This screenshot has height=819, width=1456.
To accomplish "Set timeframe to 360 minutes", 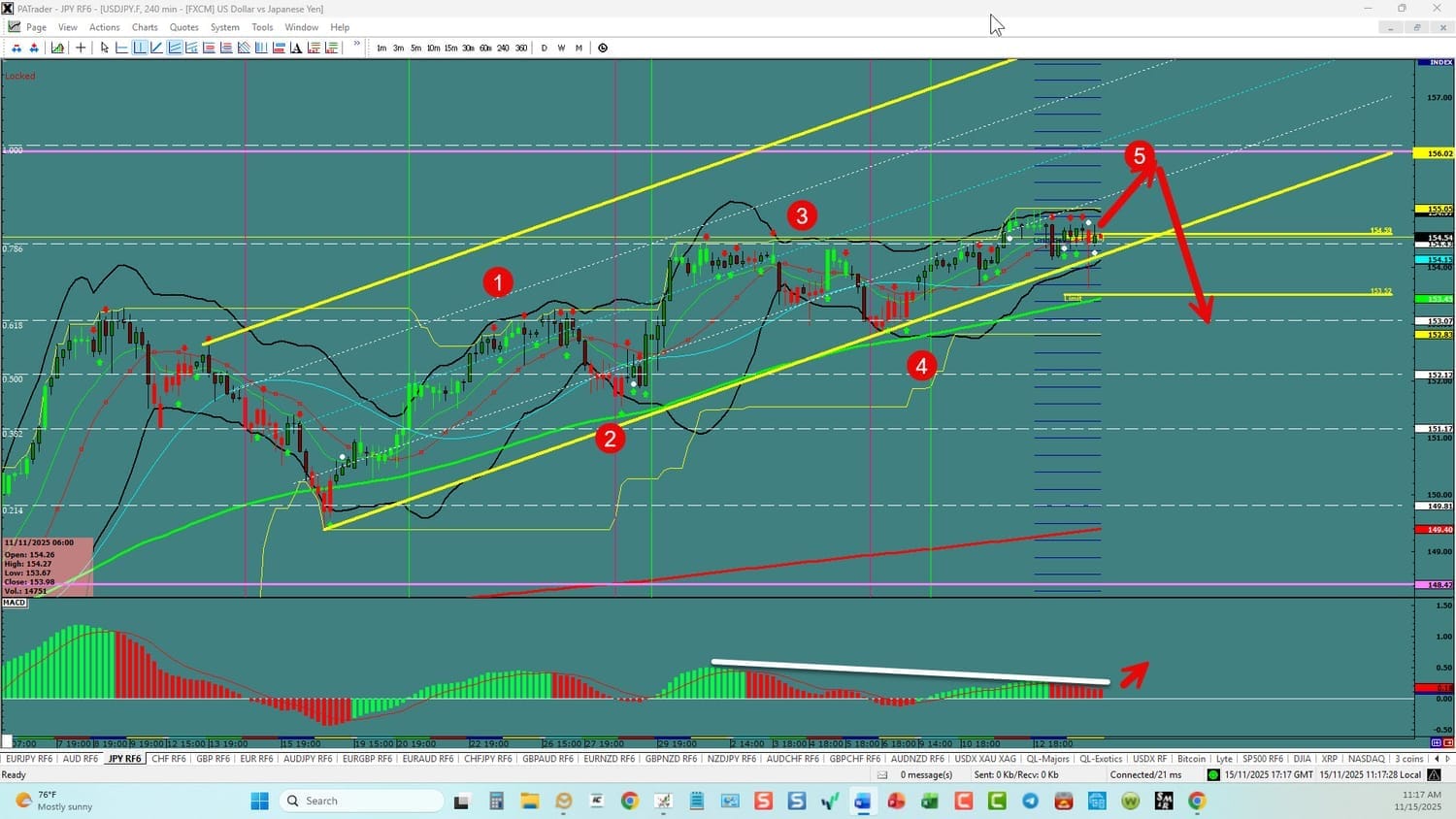I will point(521,48).
